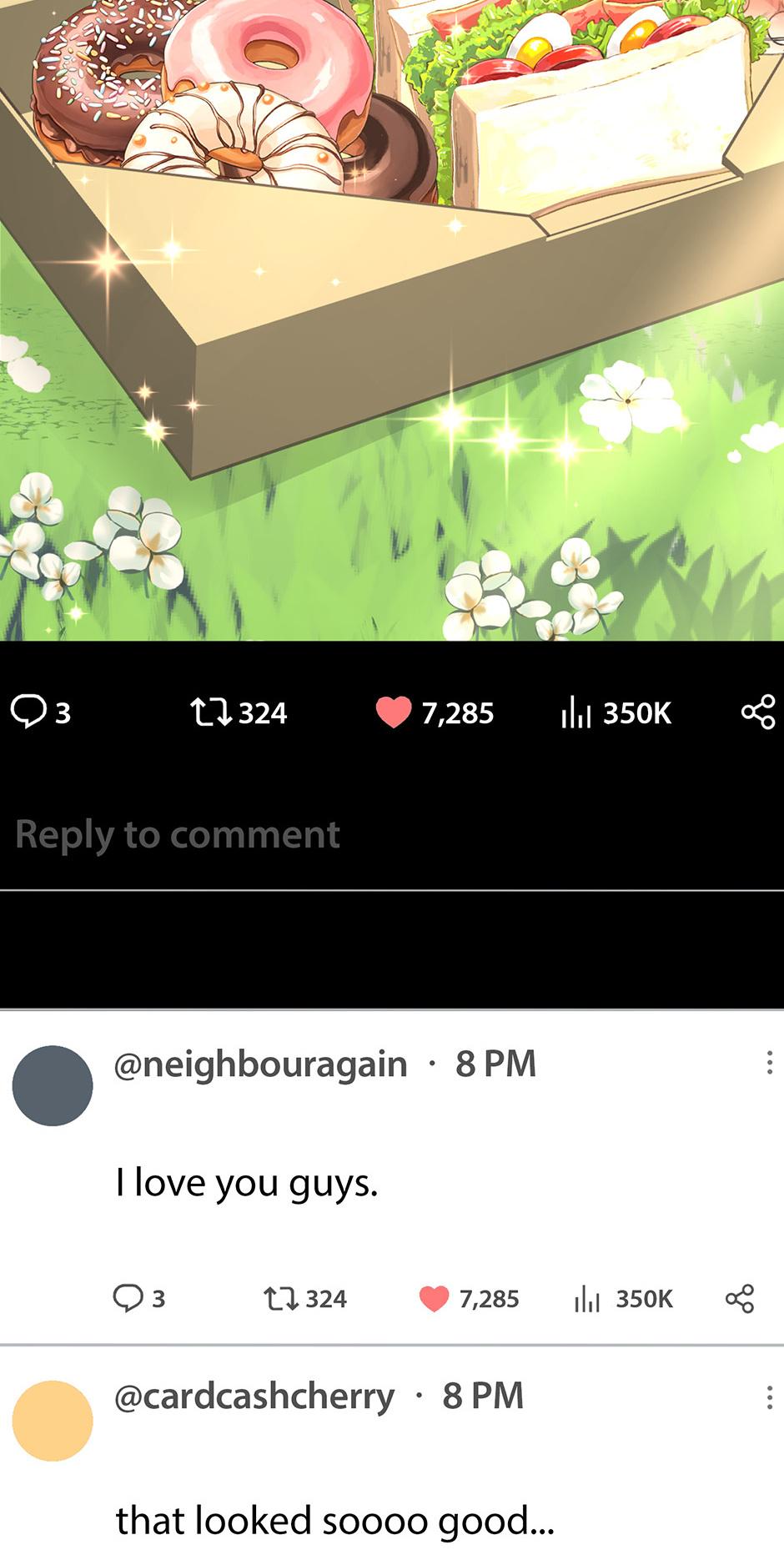Repost the @neighbouragain comment
Viewport: 784px width, 1560px height.
pyautogui.click(x=280, y=1298)
